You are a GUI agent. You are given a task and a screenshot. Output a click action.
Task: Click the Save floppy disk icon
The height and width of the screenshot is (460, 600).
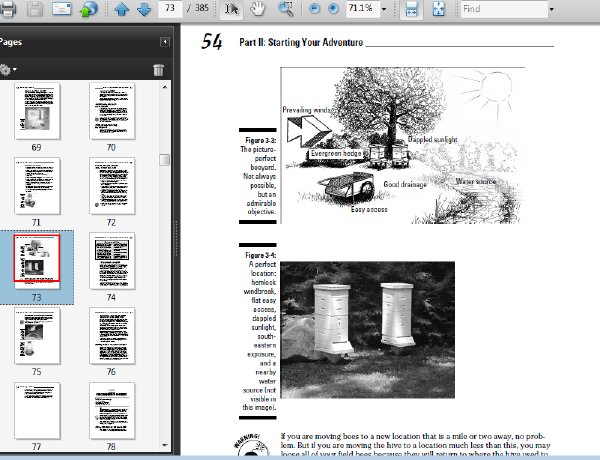pos(34,8)
